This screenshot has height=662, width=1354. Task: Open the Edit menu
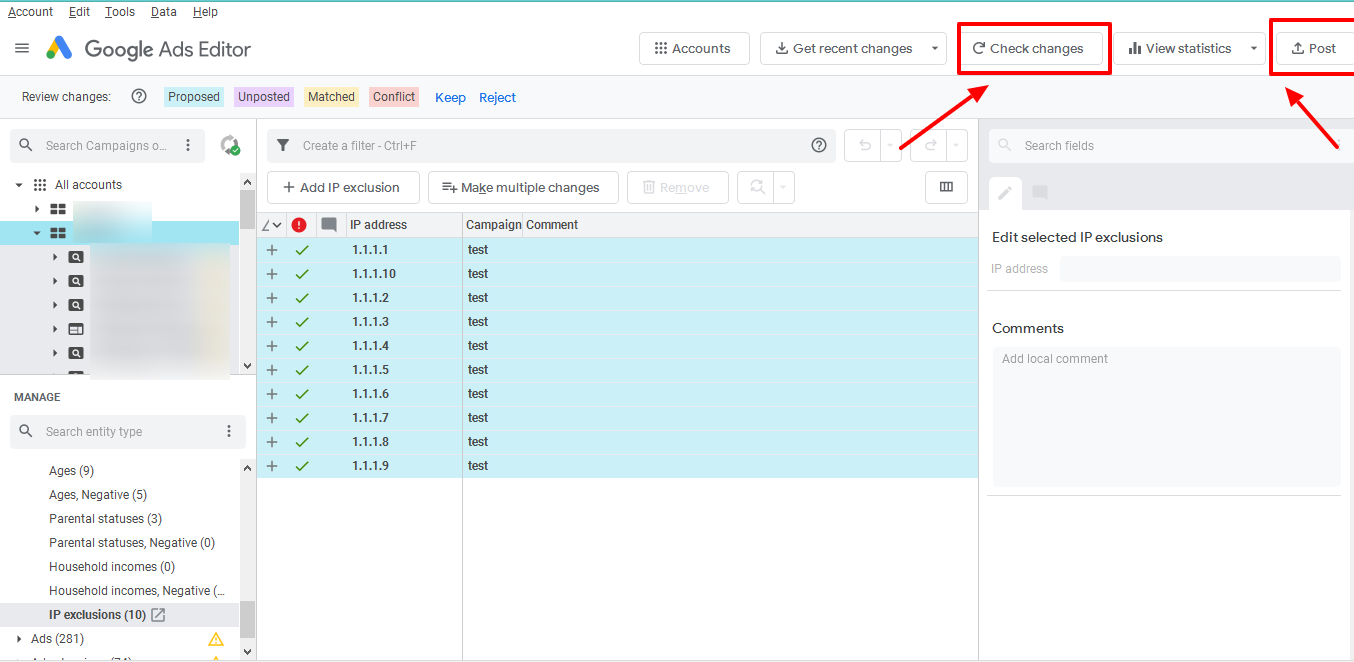[x=80, y=12]
